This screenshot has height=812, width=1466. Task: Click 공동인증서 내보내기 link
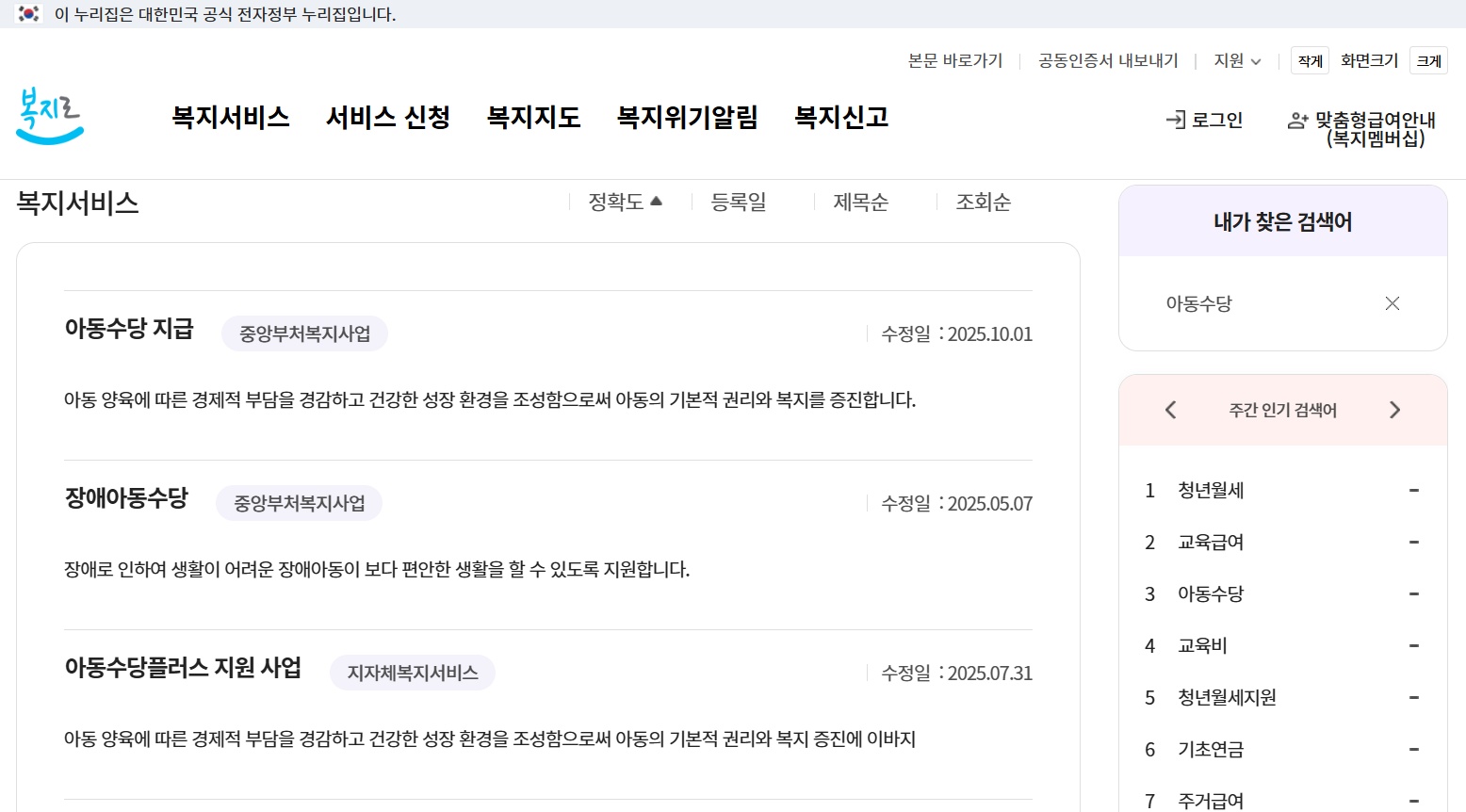click(x=1107, y=60)
